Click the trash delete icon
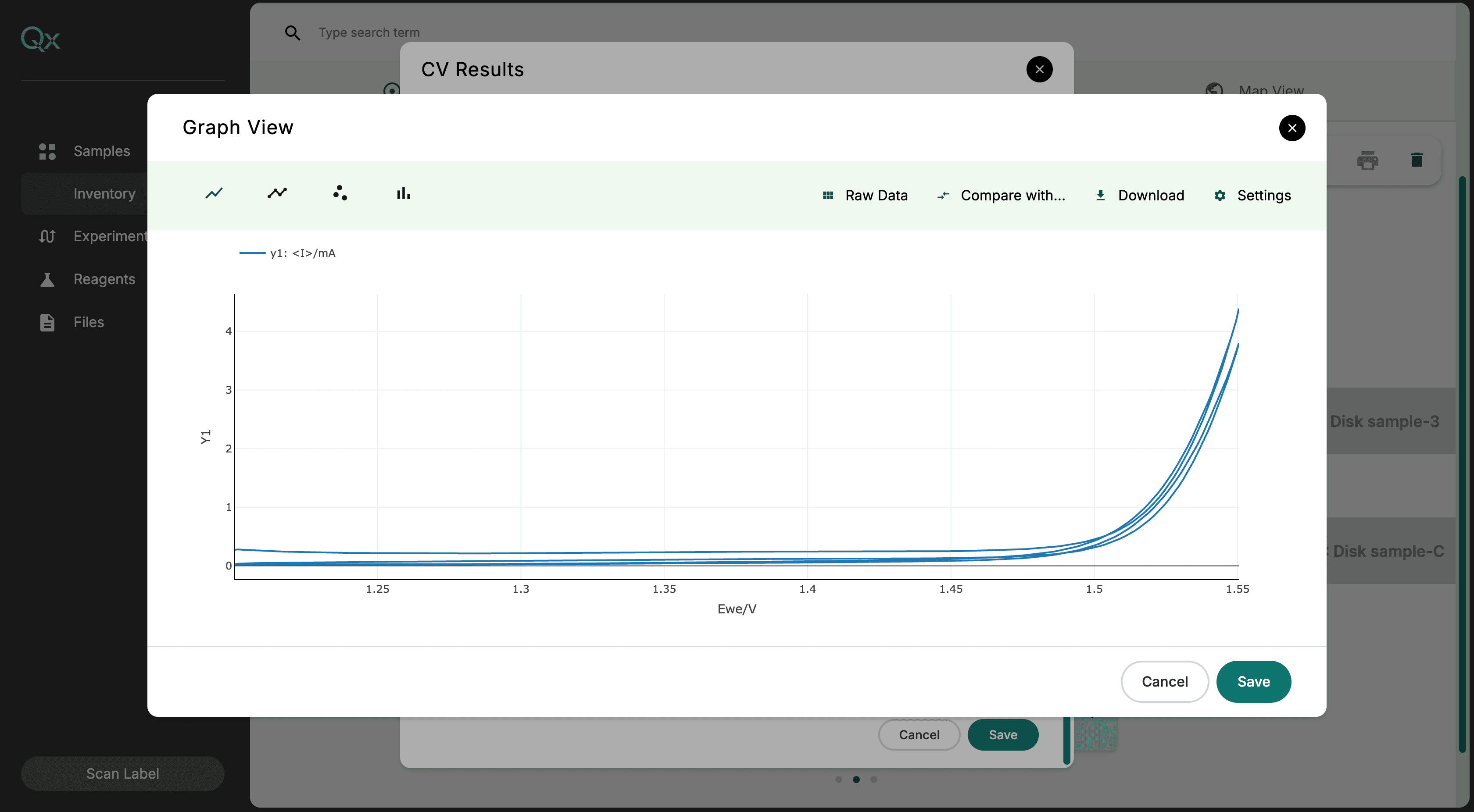The image size is (1474, 812). click(1417, 160)
